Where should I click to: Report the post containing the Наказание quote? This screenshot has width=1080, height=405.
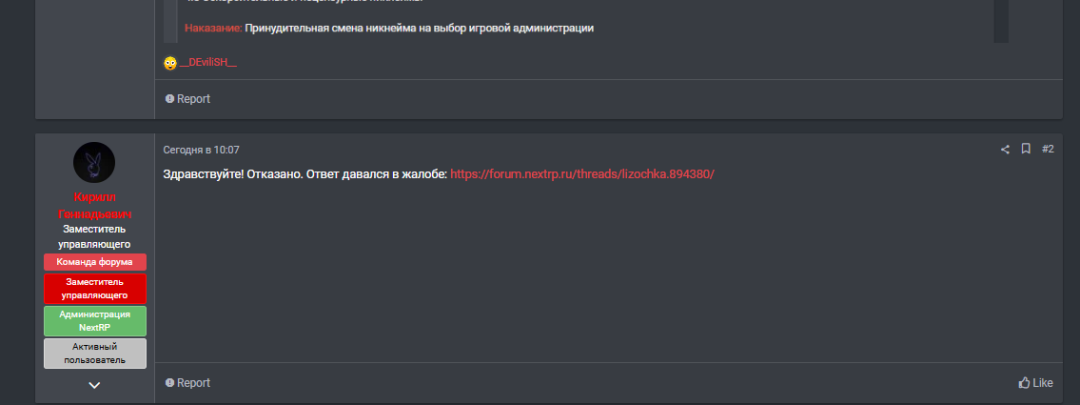pyautogui.click(x=188, y=99)
